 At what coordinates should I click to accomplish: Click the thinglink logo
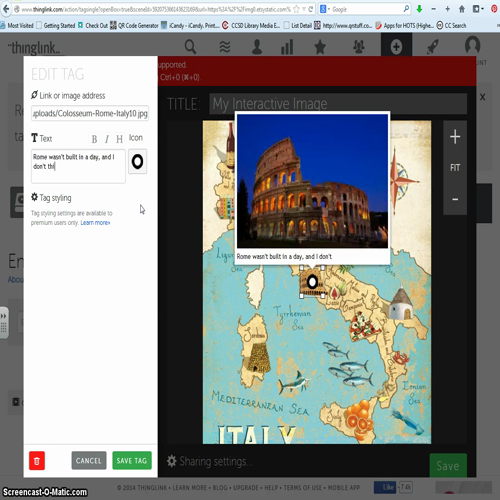(34, 48)
